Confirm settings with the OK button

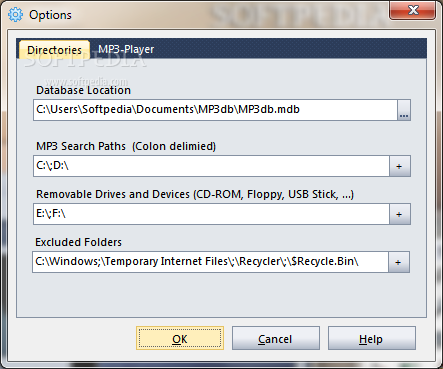click(x=180, y=338)
